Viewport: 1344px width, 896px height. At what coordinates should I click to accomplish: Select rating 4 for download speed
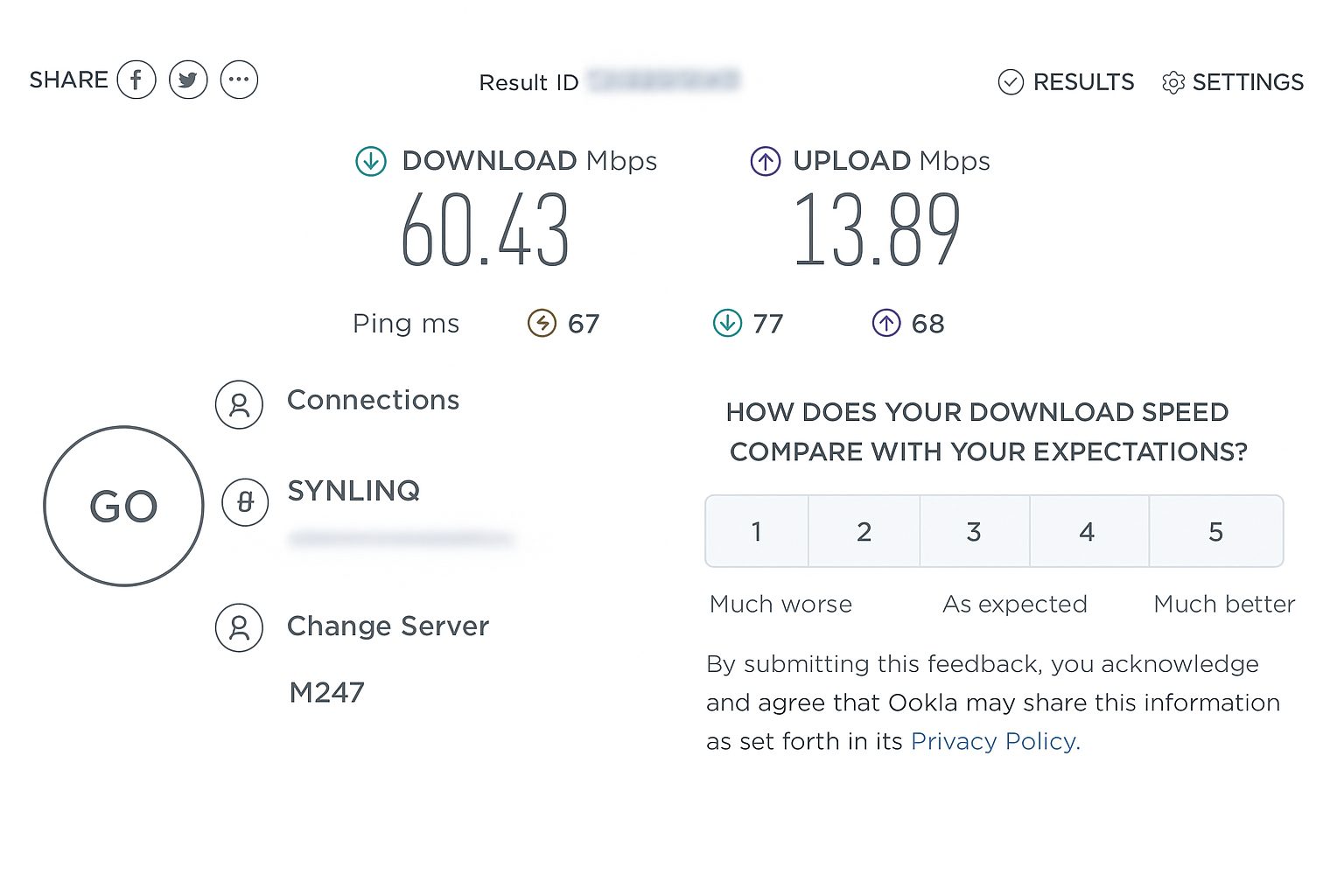pyautogui.click(x=1088, y=531)
